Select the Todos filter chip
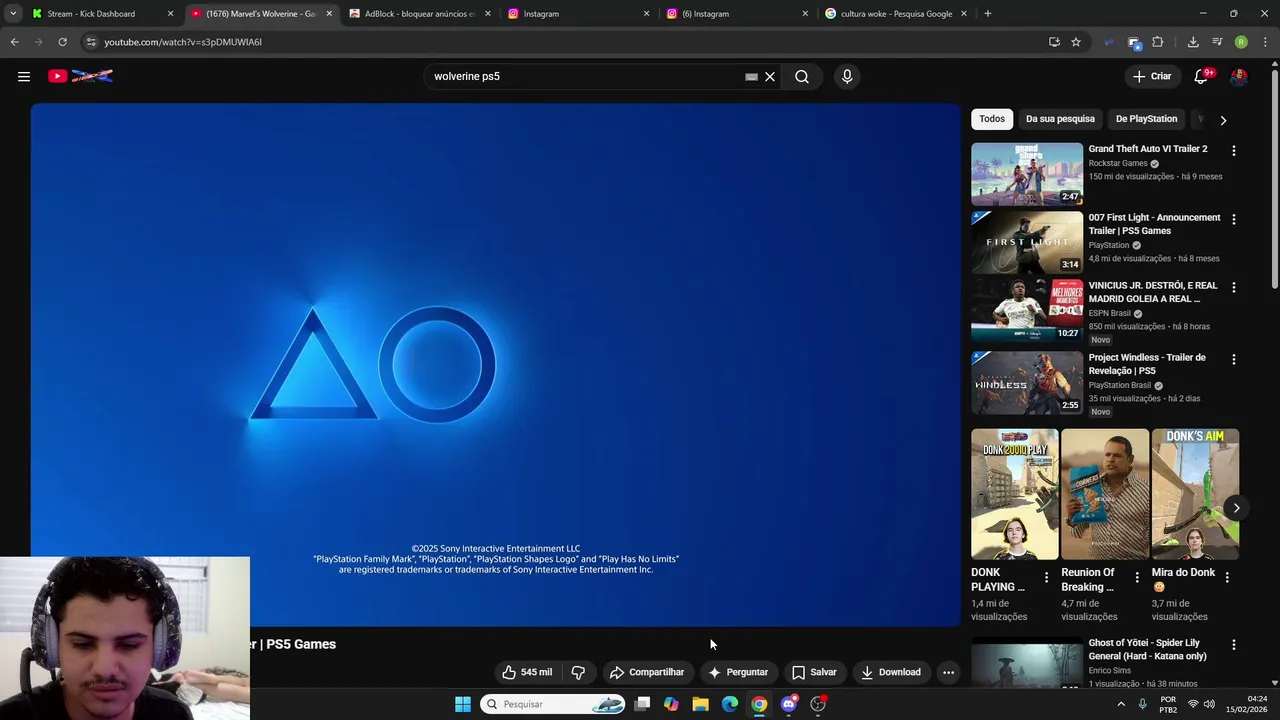 (992, 119)
